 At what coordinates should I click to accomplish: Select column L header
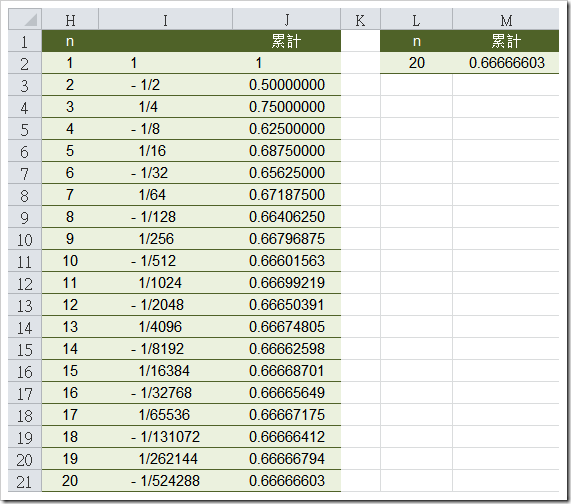[x=416, y=20]
